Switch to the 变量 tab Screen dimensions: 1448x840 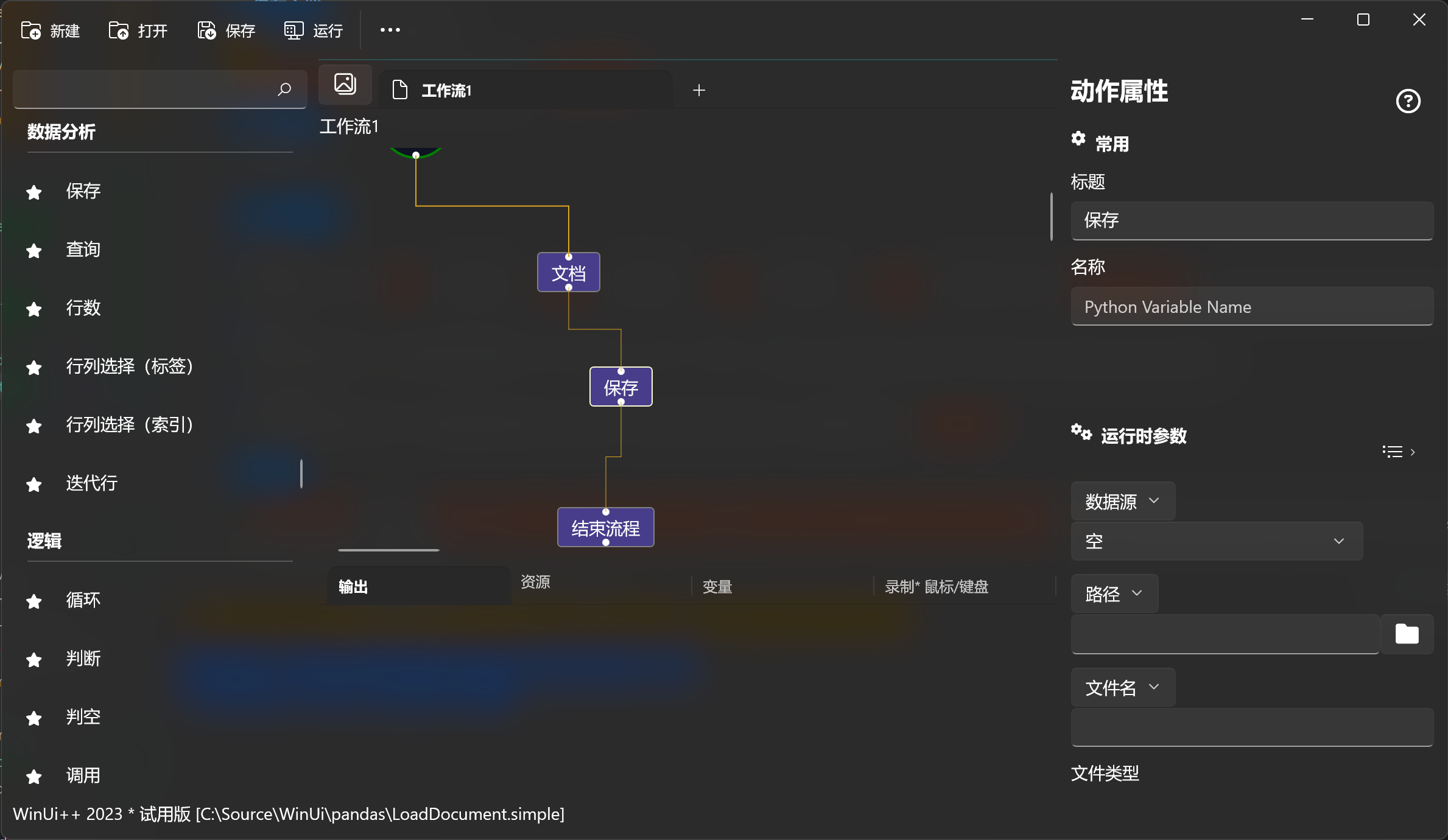(x=717, y=587)
